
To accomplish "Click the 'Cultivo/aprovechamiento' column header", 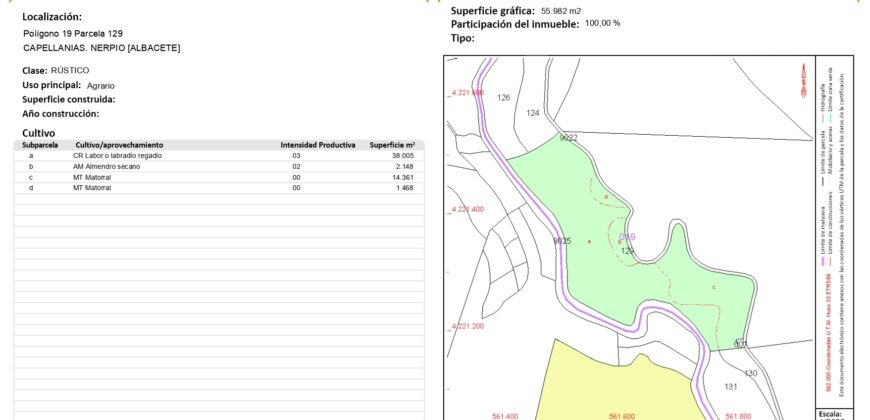I will coord(119,145).
